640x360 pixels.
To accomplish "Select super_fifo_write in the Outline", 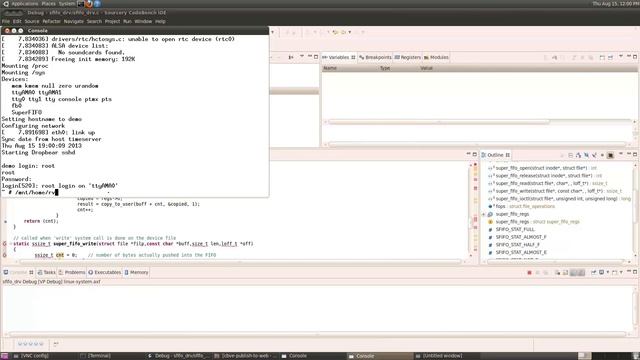I will [555, 191].
